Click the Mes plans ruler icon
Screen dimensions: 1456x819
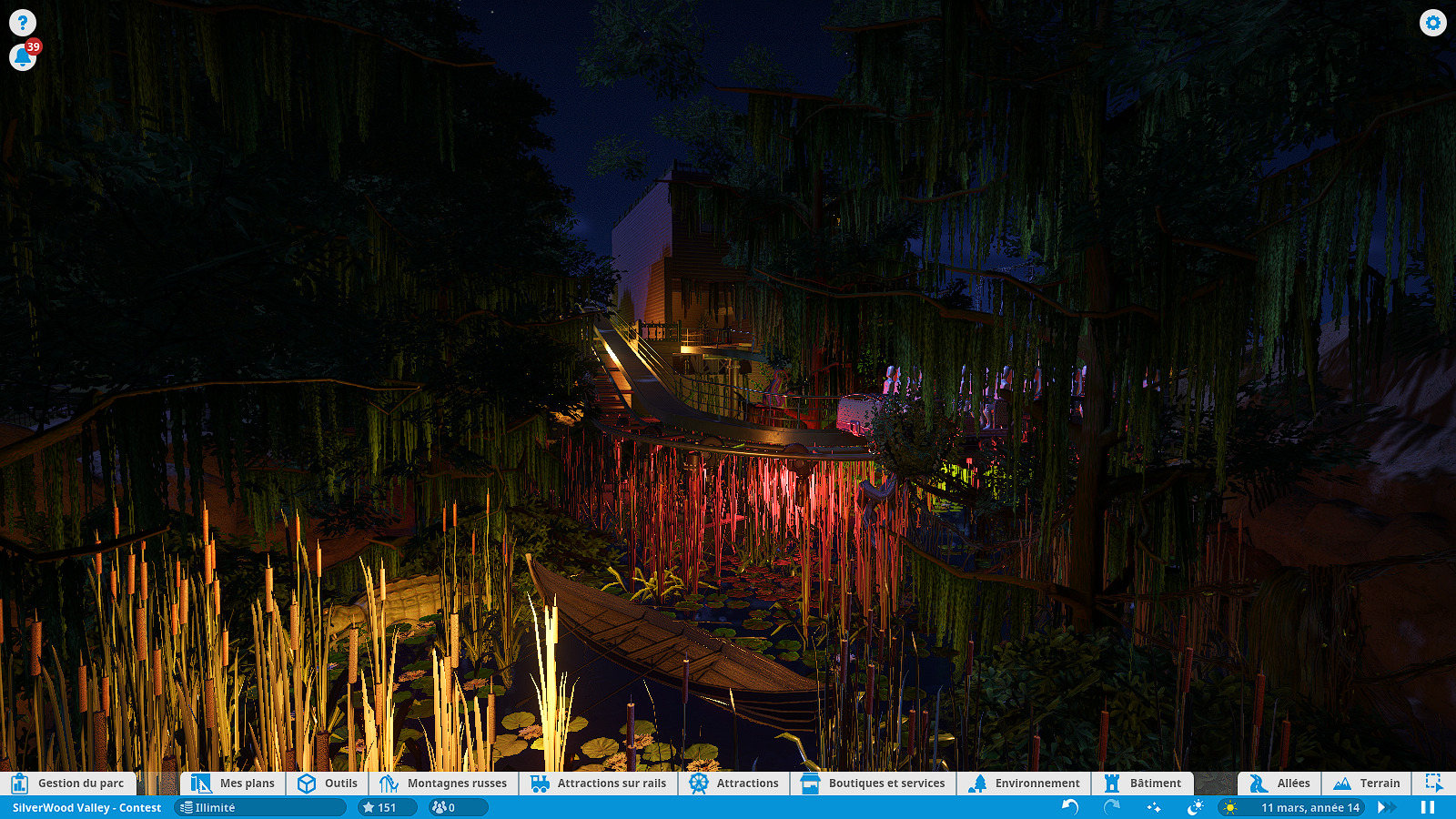[201, 784]
